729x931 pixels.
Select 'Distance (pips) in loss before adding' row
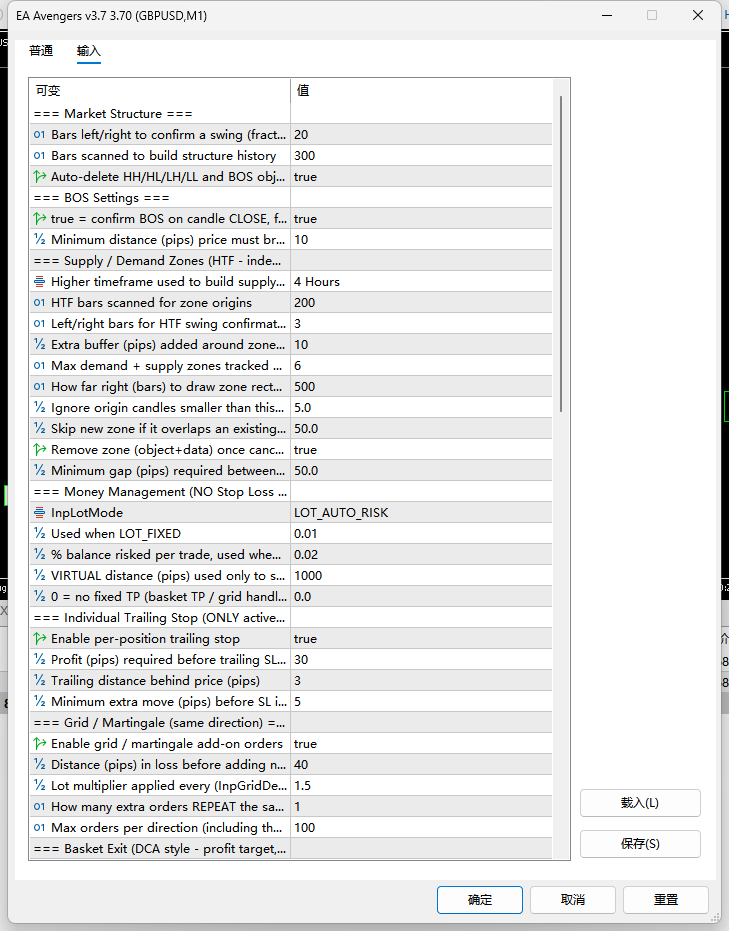(291, 765)
